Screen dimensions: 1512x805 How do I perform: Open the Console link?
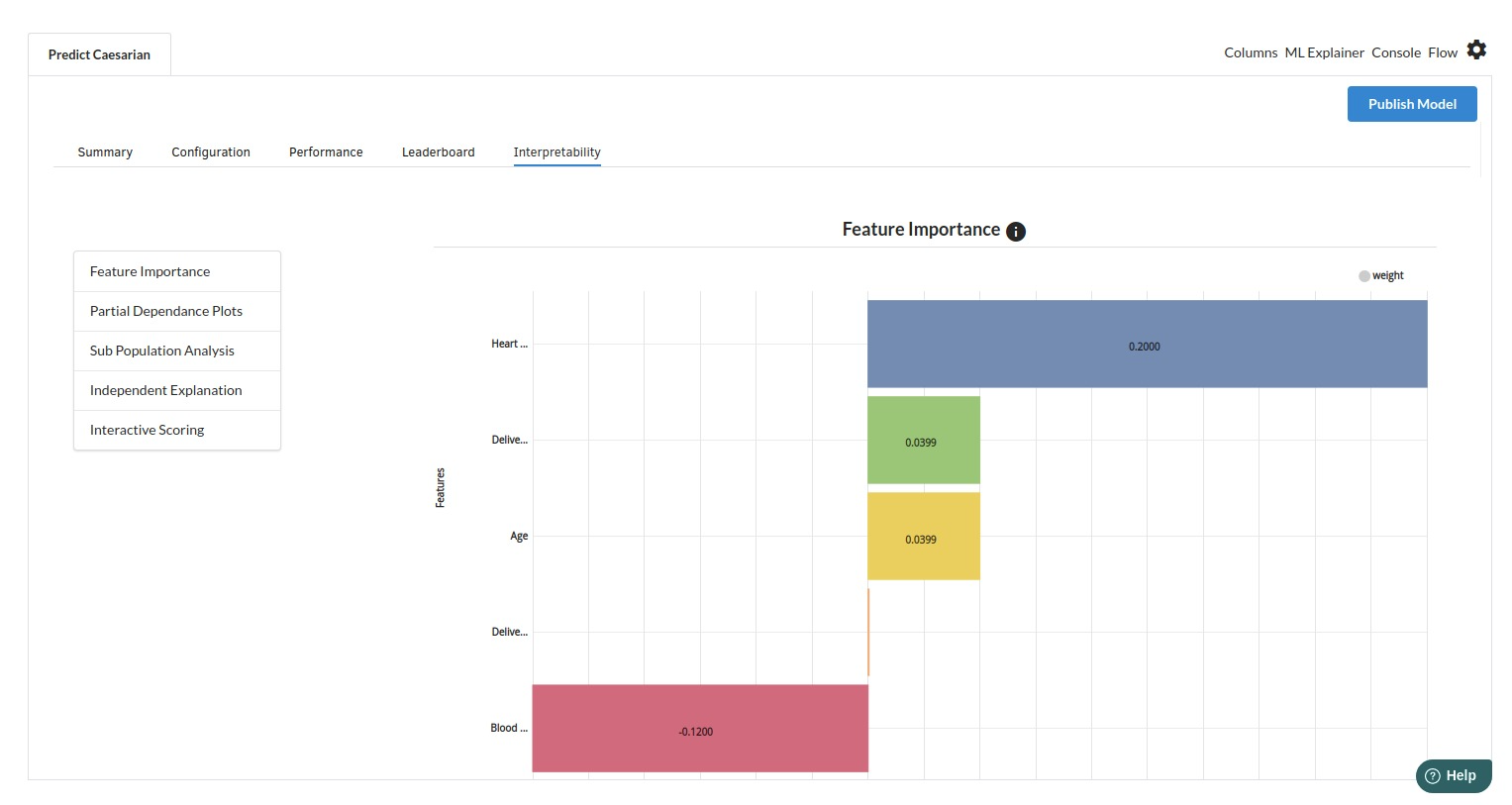coord(1396,53)
